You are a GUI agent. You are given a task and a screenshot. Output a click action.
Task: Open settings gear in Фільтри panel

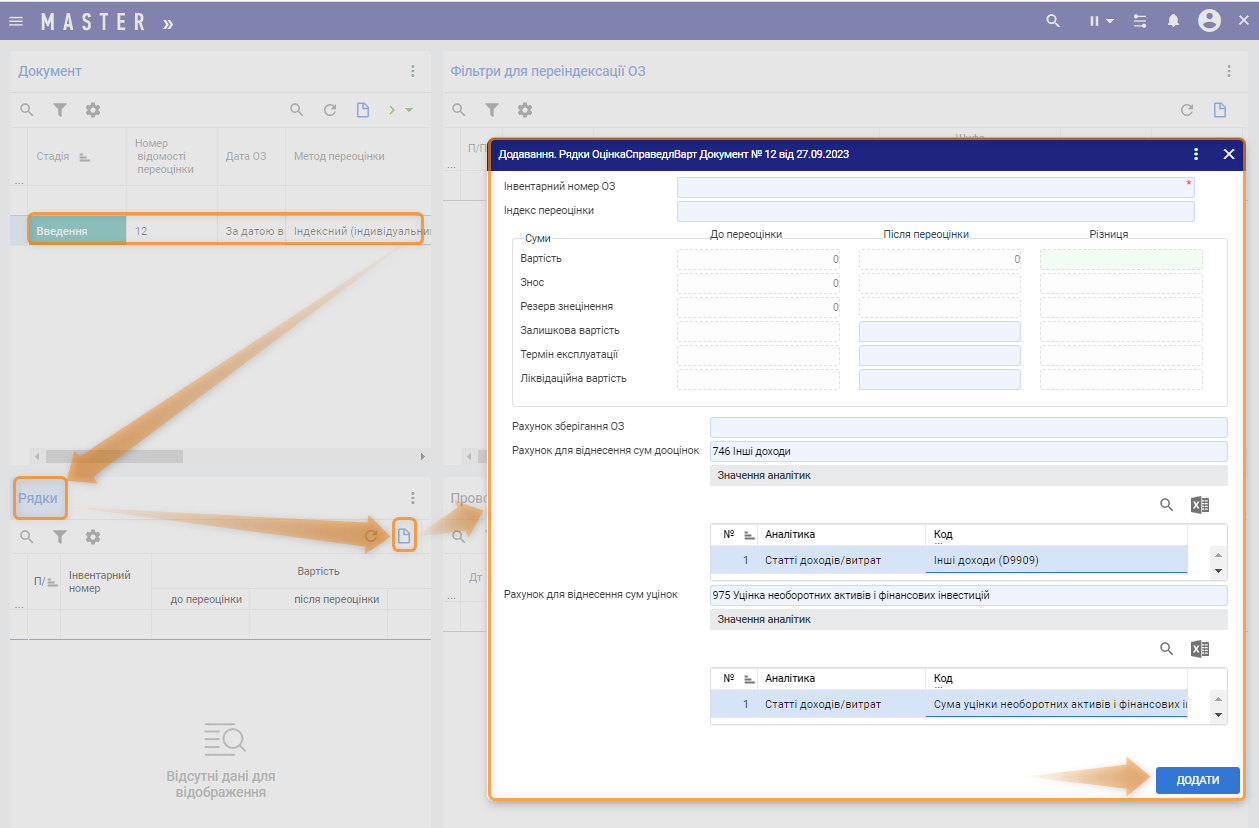524,110
